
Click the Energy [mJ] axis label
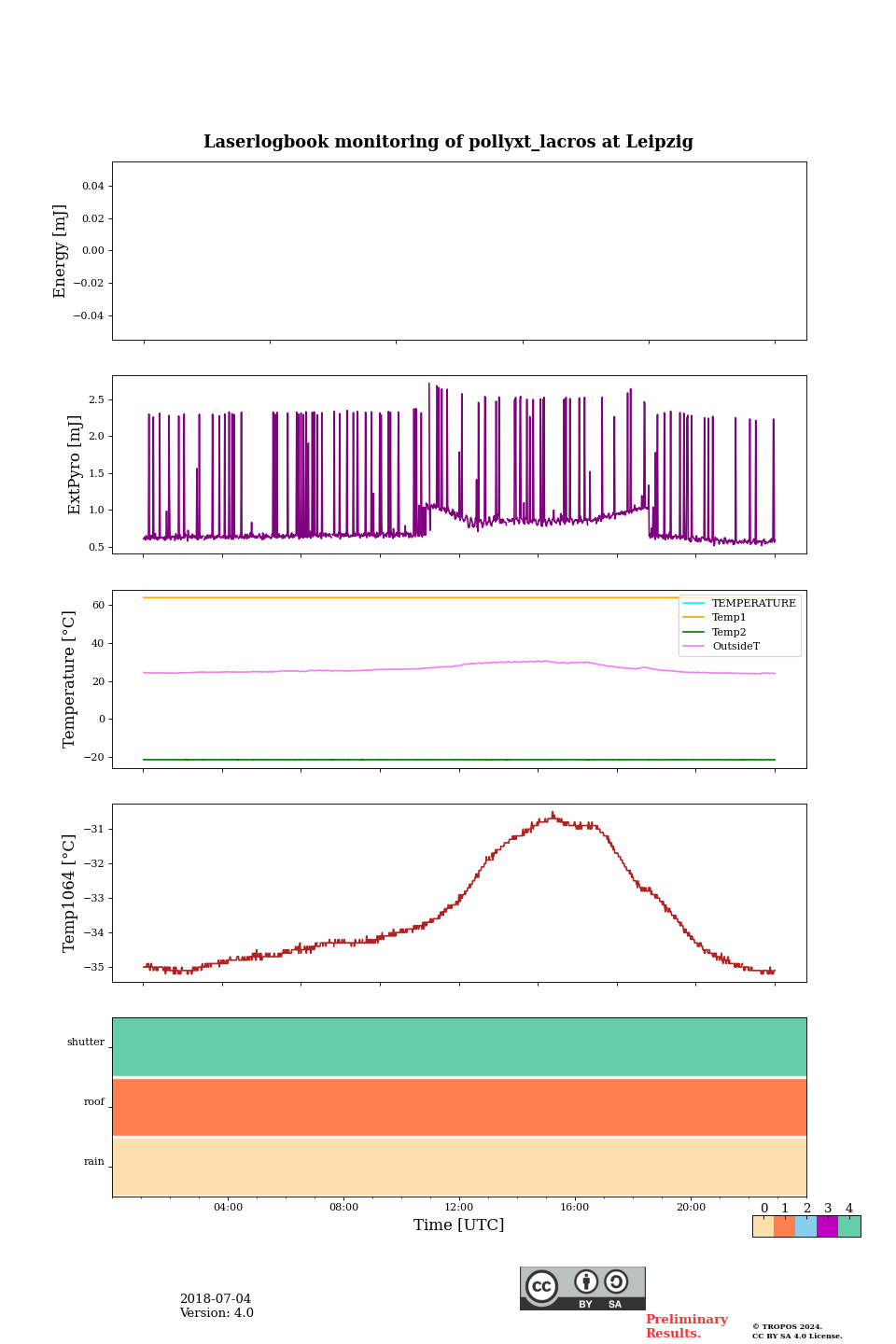pos(61,251)
